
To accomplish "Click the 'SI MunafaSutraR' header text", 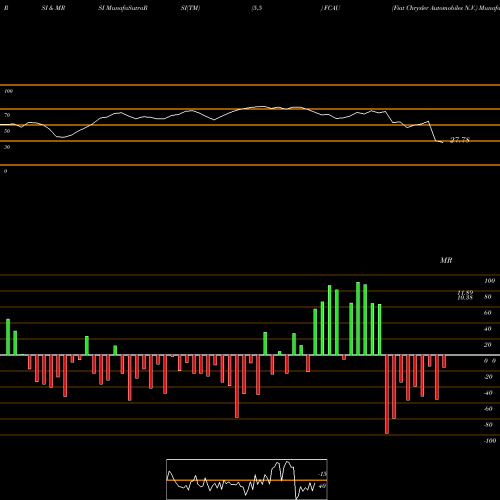I will click(x=123, y=8).
